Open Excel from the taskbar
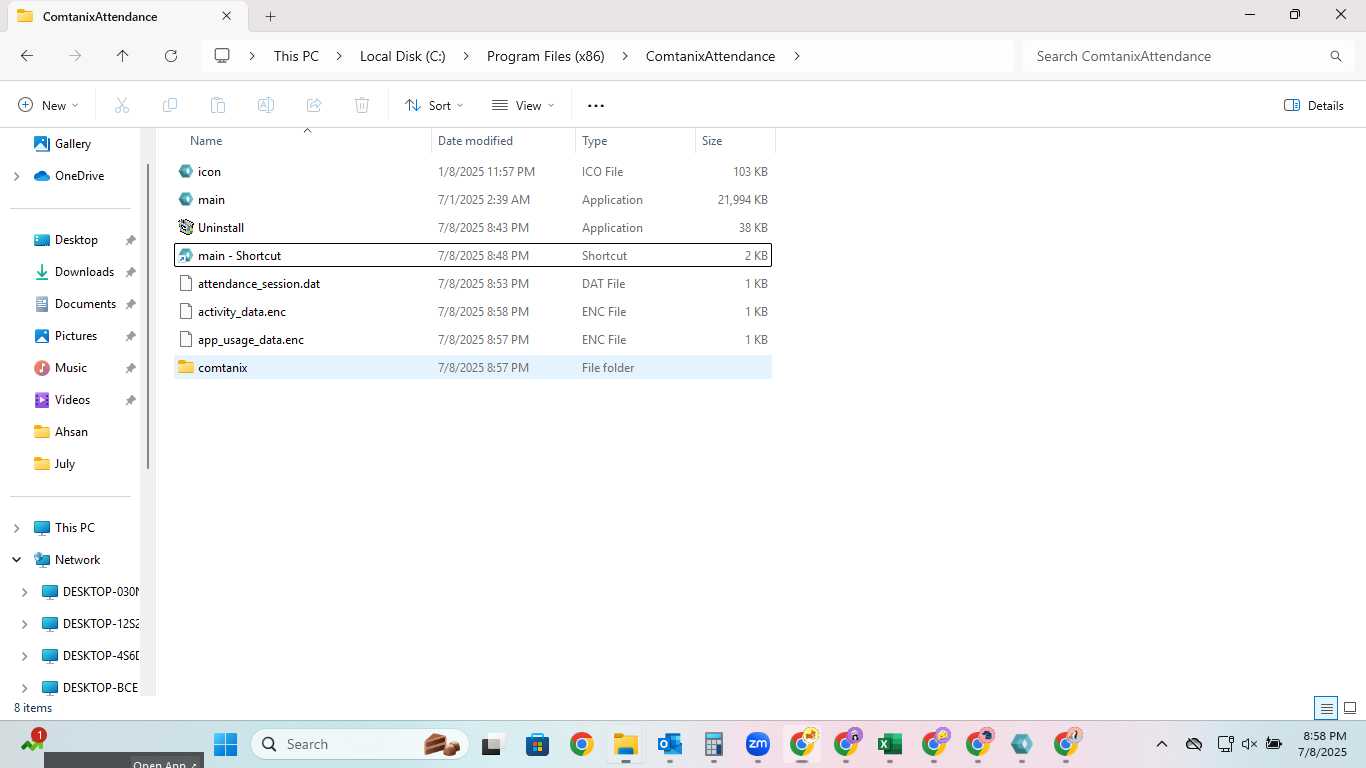The width and height of the screenshot is (1366, 768). [x=890, y=744]
